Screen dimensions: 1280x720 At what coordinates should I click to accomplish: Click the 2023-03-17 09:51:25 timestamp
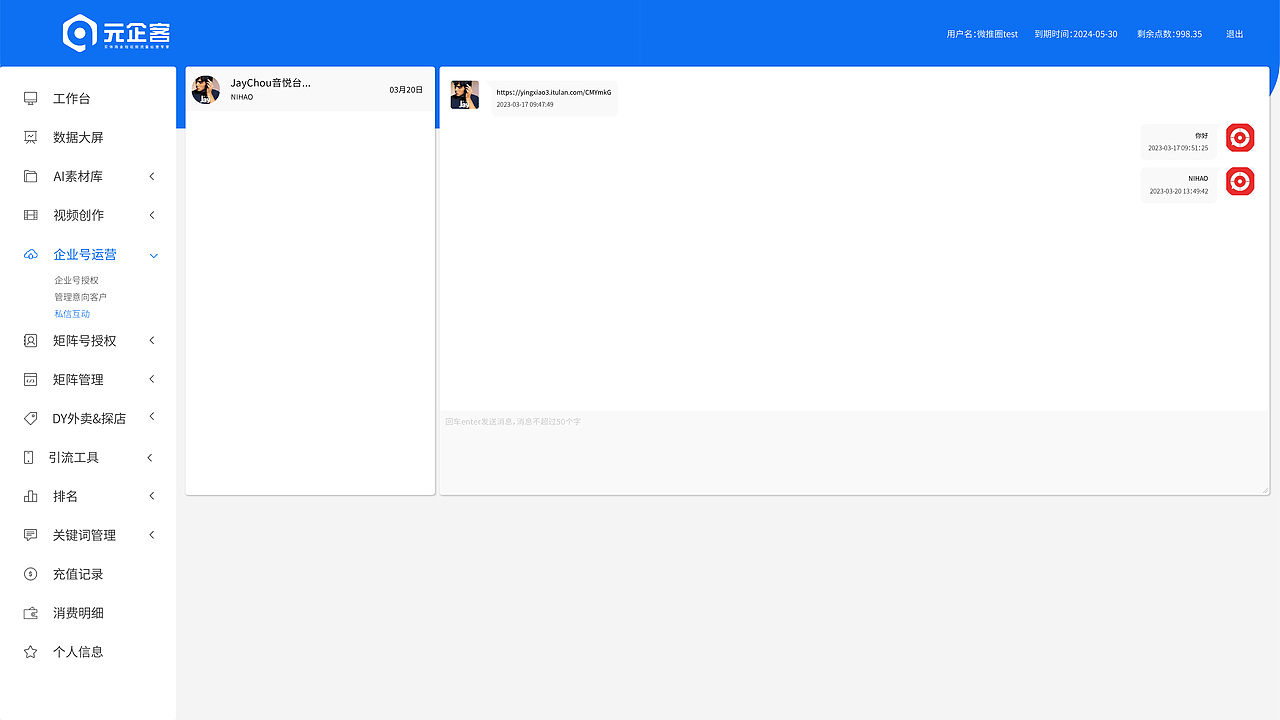1178,148
